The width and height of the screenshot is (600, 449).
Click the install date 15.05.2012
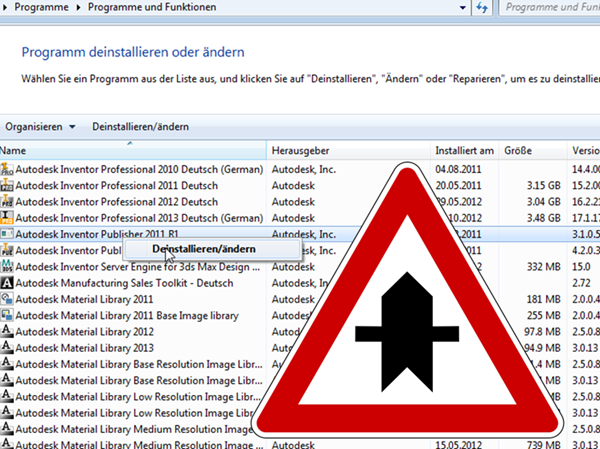click(x=458, y=444)
